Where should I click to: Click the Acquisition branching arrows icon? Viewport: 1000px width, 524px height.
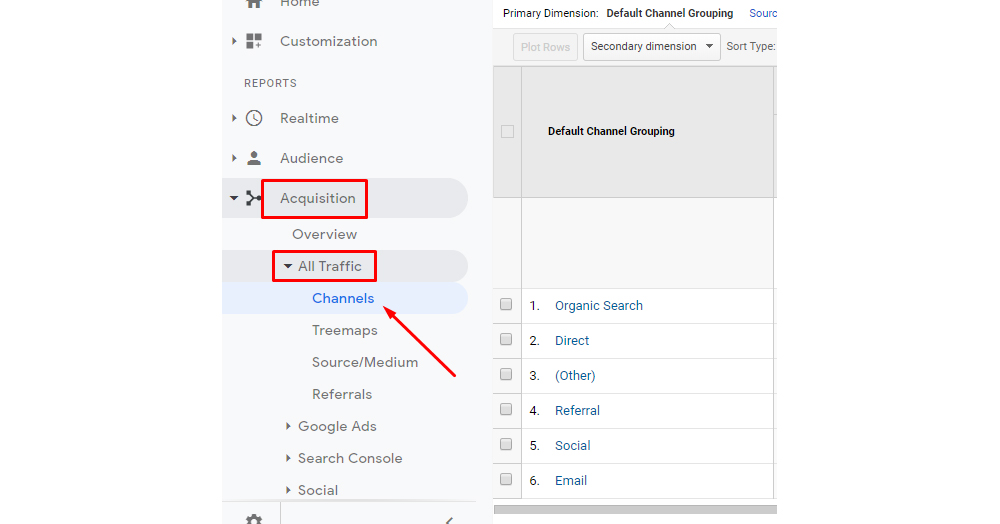click(254, 198)
